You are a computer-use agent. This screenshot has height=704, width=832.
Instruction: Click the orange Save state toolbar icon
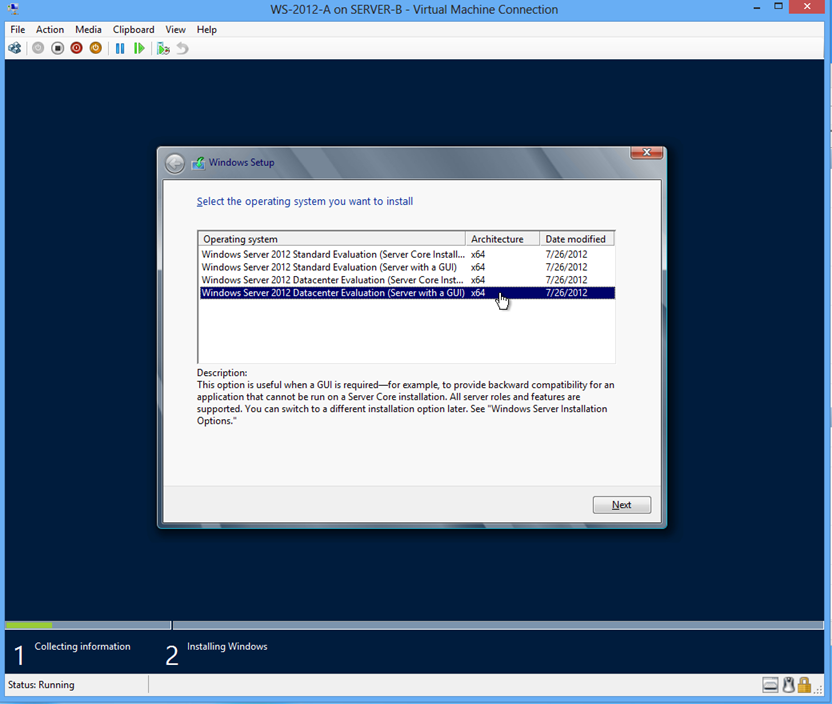coord(96,48)
